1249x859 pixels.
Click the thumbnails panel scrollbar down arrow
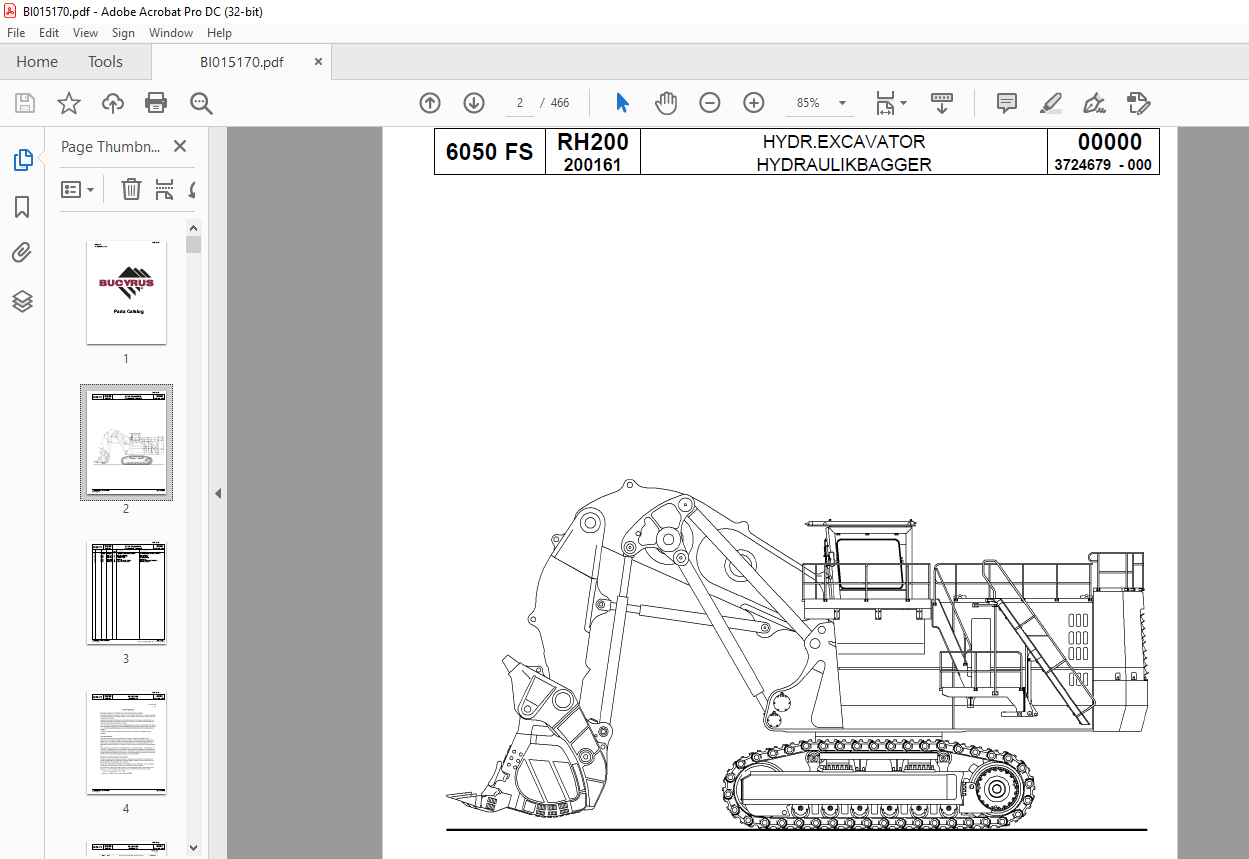(194, 849)
